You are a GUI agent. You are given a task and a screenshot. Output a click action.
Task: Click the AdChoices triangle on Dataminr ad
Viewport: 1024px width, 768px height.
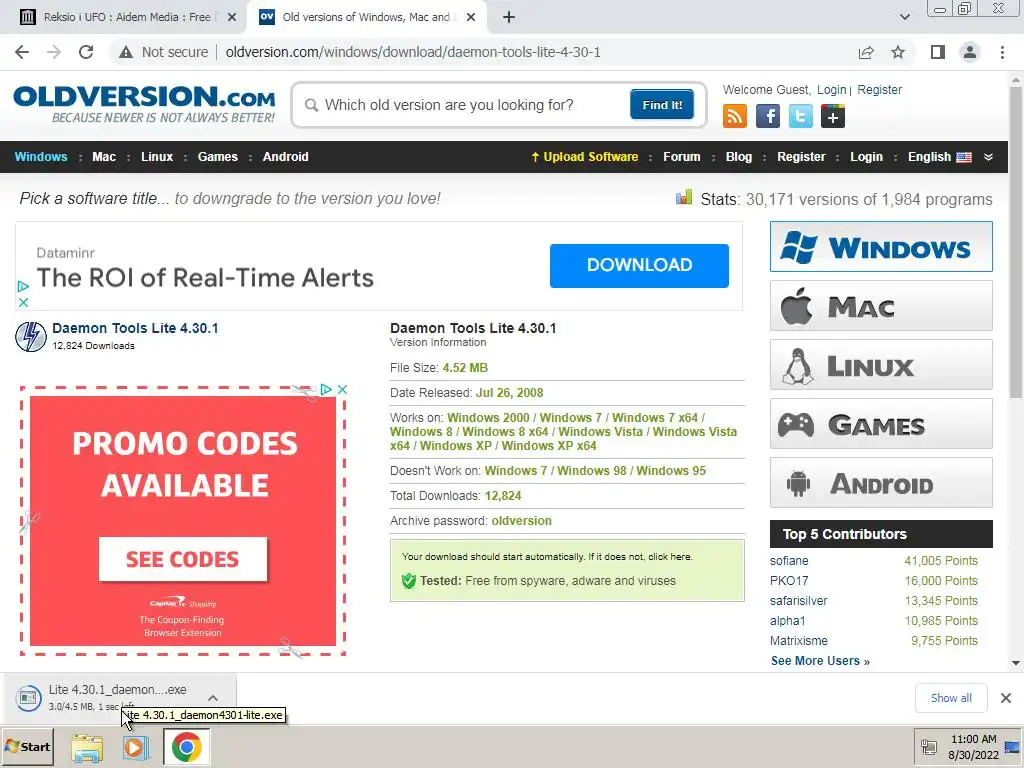(23, 286)
